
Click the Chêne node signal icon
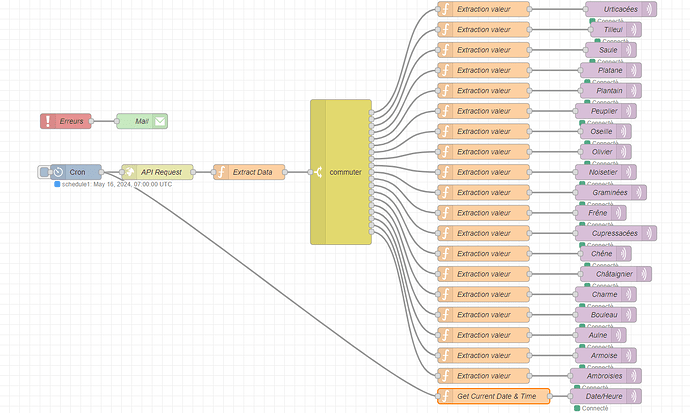pyautogui.click(x=624, y=253)
